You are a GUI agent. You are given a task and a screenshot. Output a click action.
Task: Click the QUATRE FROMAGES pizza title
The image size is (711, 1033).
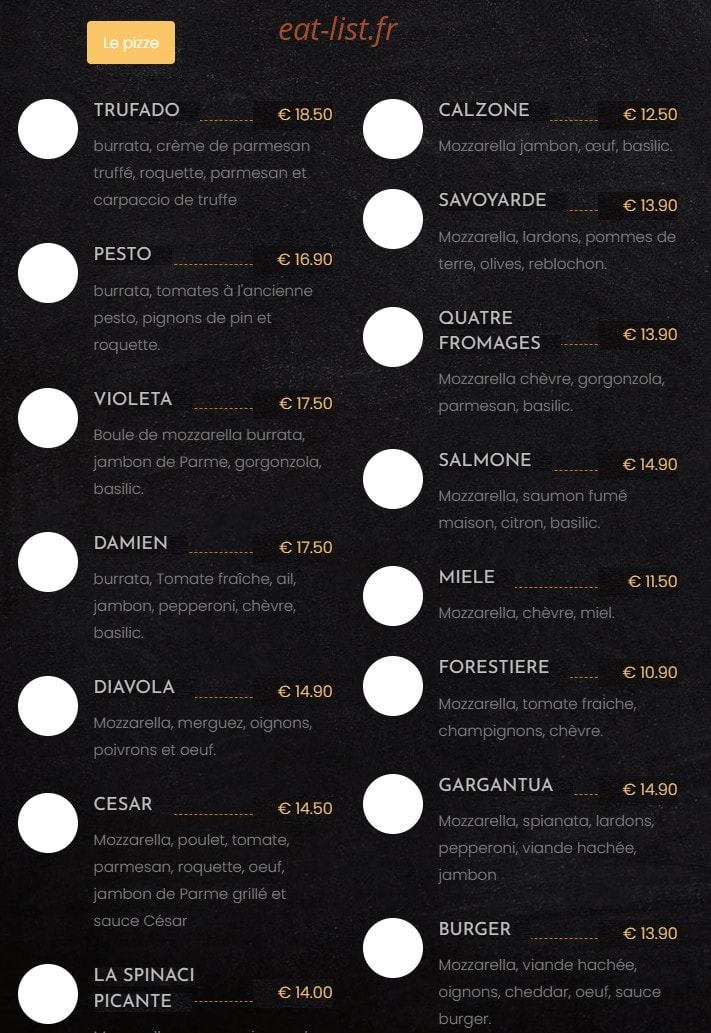point(490,330)
